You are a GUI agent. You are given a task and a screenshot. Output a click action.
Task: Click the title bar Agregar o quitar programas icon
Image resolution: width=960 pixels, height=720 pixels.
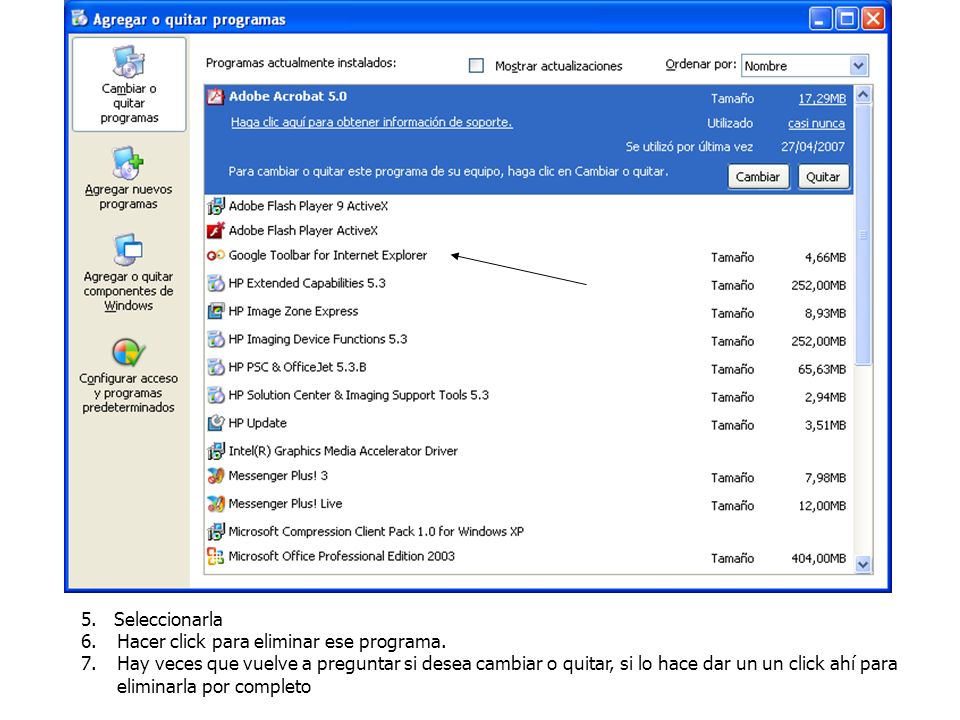(x=80, y=18)
